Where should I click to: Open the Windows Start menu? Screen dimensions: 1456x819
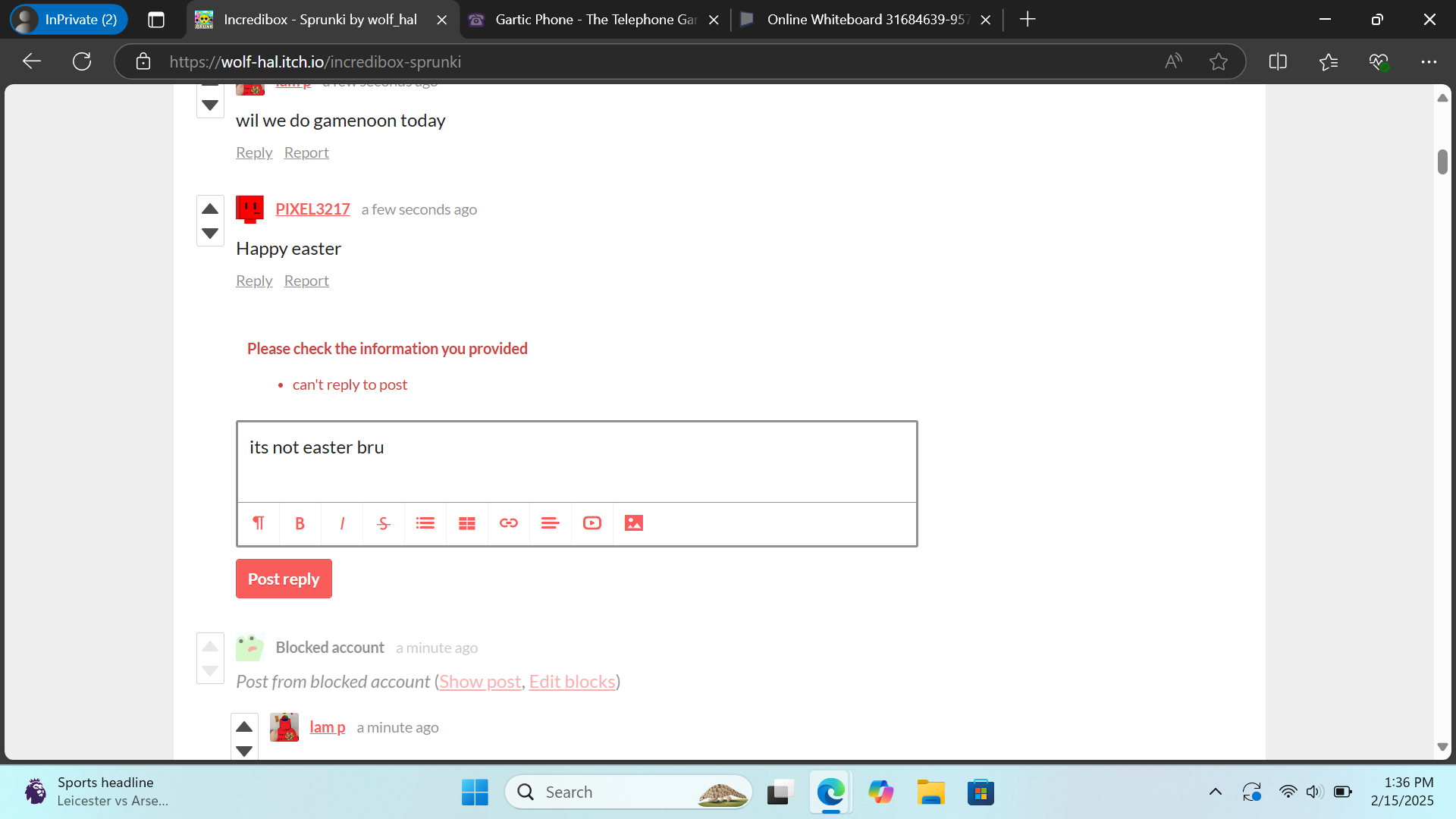475,792
